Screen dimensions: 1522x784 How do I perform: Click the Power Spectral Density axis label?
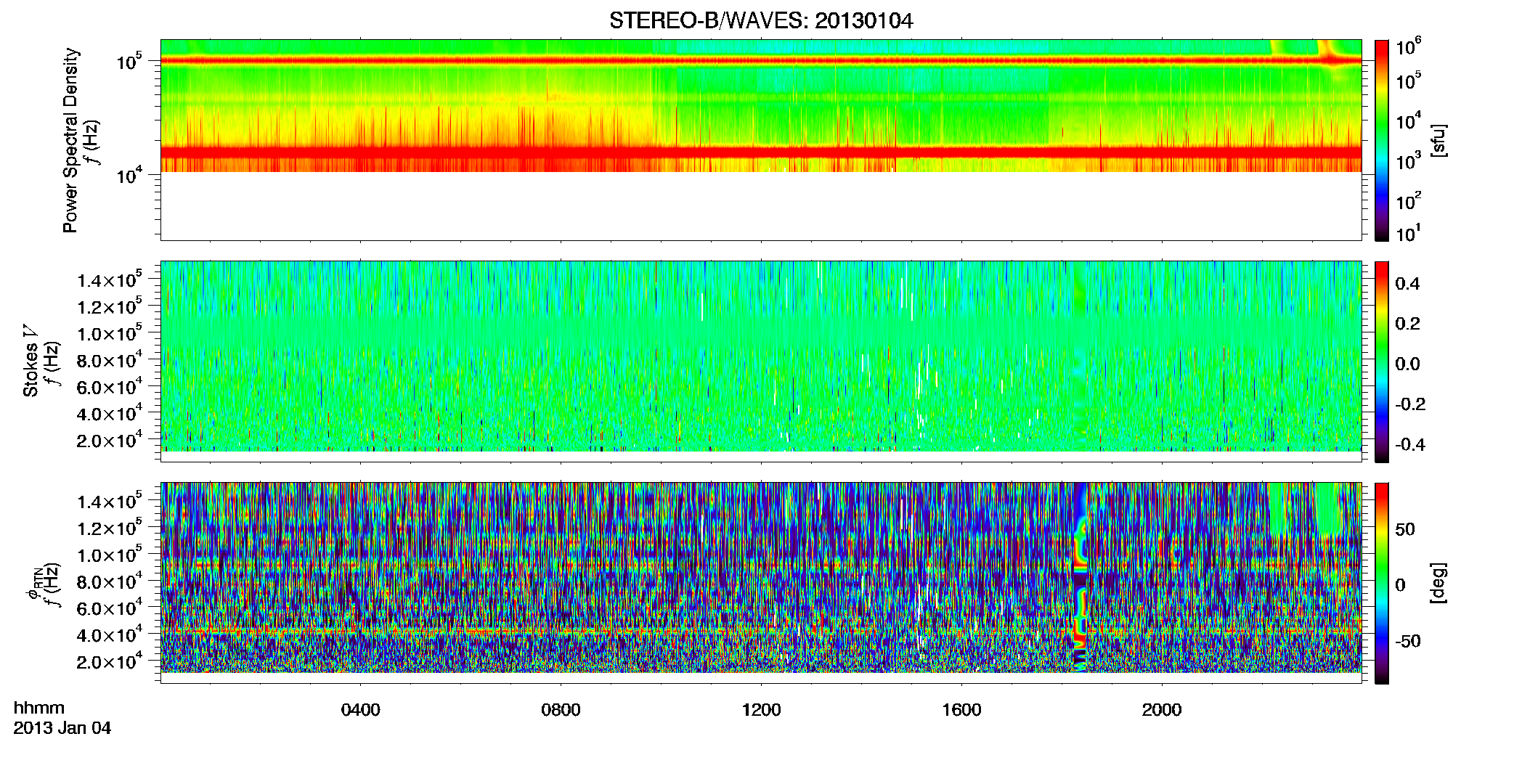(x=70, y=140)
